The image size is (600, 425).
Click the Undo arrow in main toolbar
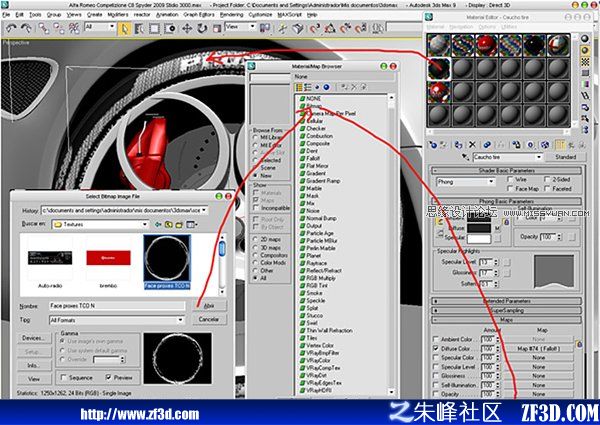pos(12,28)
